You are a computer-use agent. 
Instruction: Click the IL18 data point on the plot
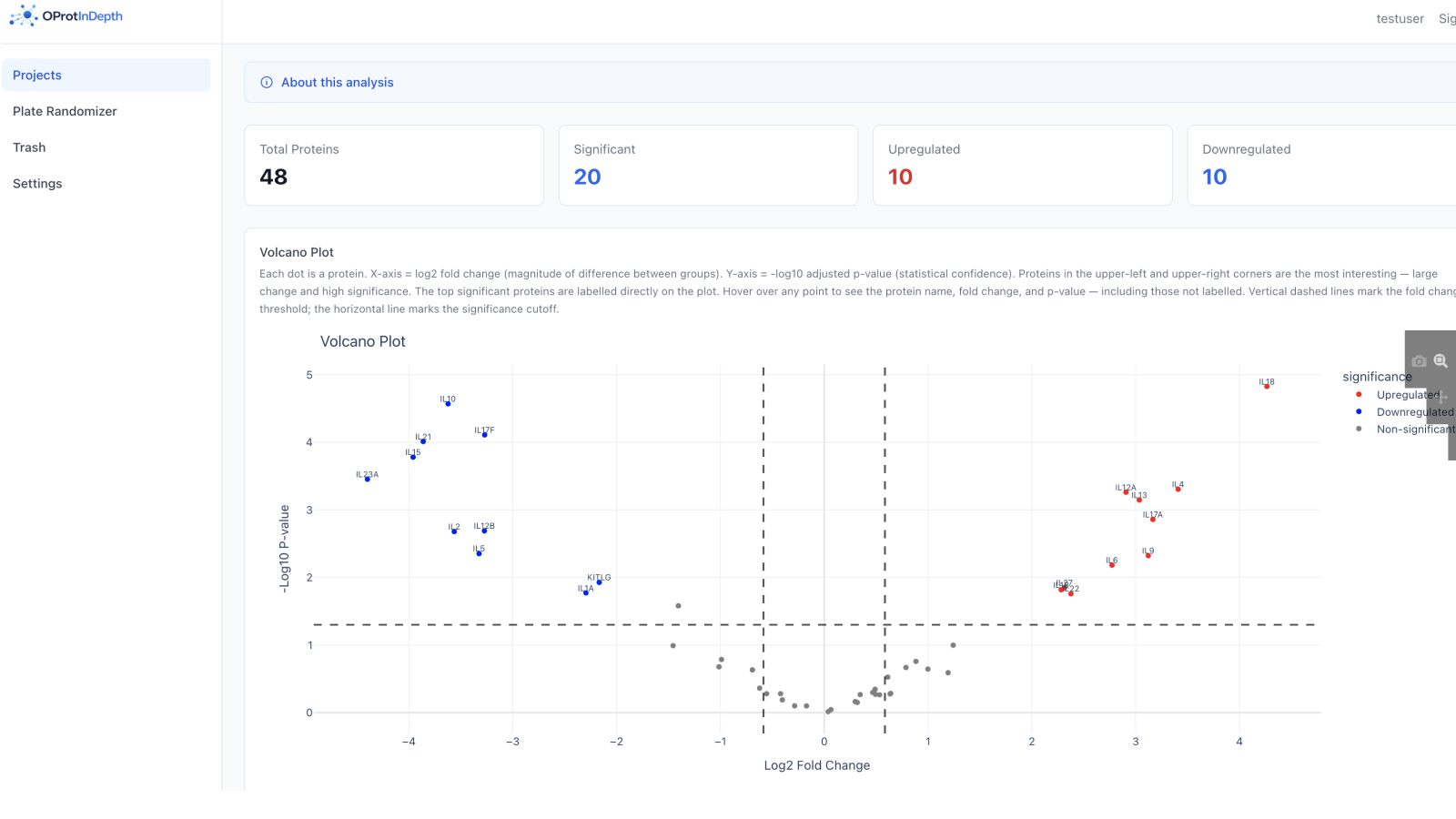pyautogui.click(x=1266, y=386)
